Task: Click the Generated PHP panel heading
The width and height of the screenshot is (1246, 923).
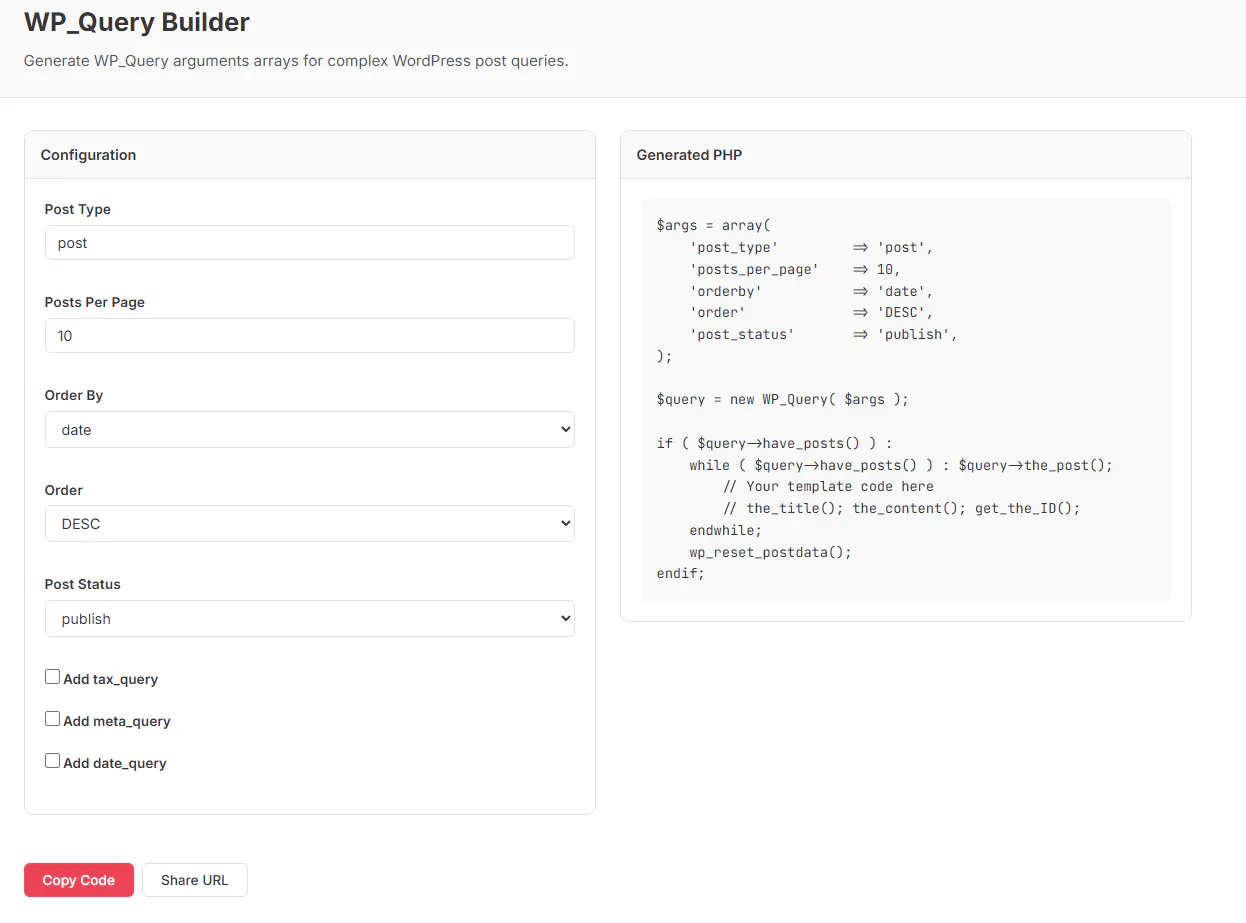Action: pos(690,155)
